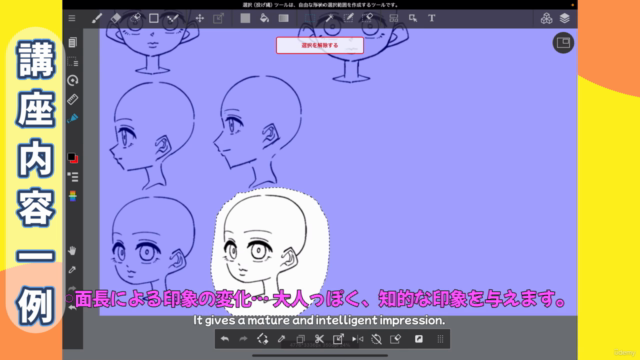Viewport: 640px width, 360px height.
Task: Select the Eraser tool
Action: [116, 18]
